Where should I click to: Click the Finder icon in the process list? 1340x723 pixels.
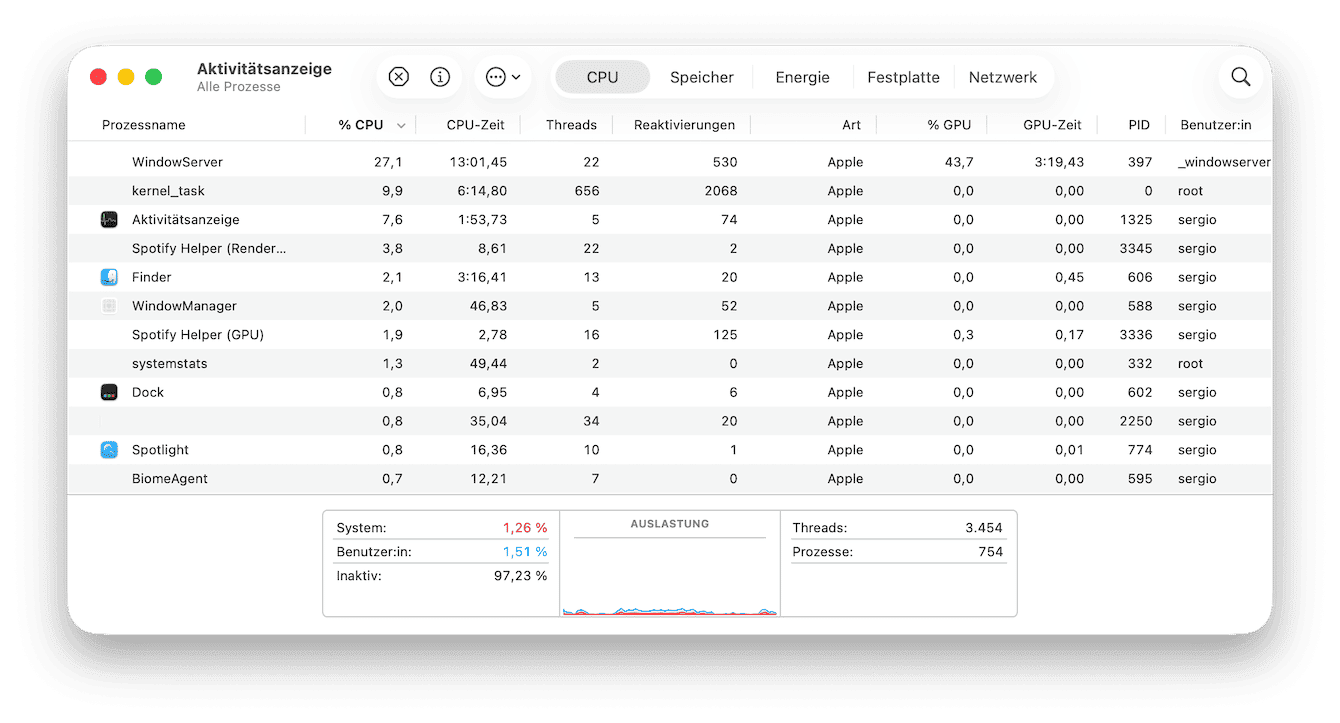(109, 277)
